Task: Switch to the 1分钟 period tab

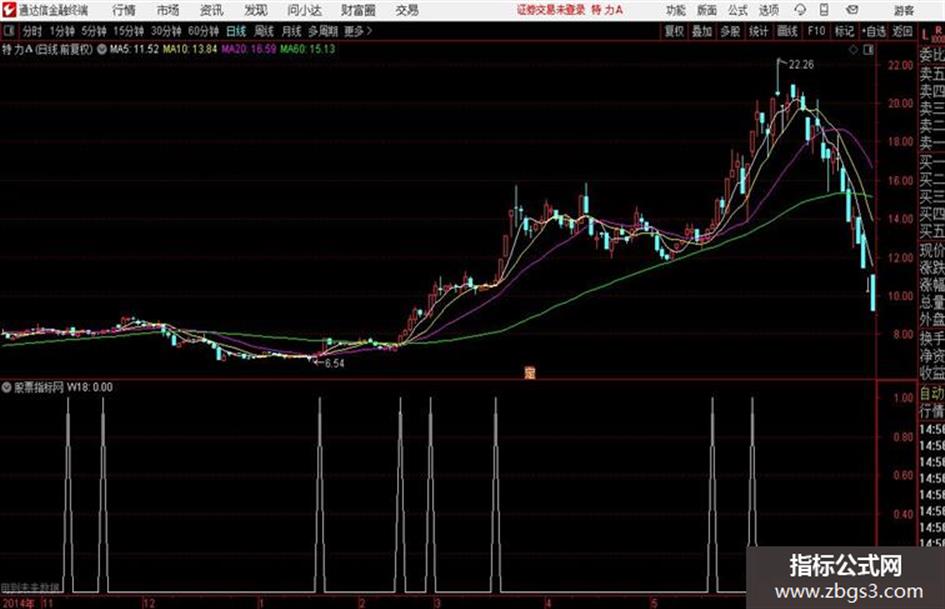Action: pos(62,31)
